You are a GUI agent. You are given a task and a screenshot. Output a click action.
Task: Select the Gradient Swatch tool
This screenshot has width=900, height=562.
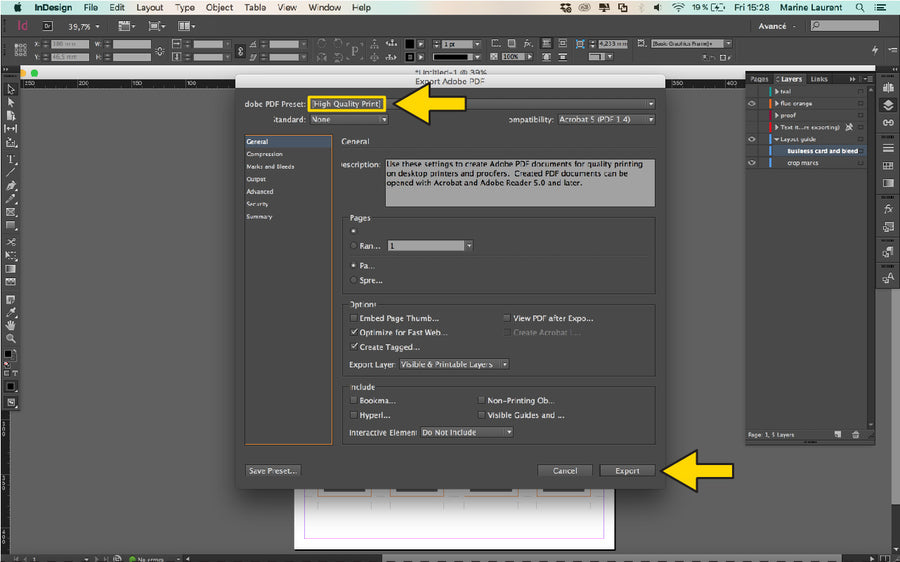point(10,269)
